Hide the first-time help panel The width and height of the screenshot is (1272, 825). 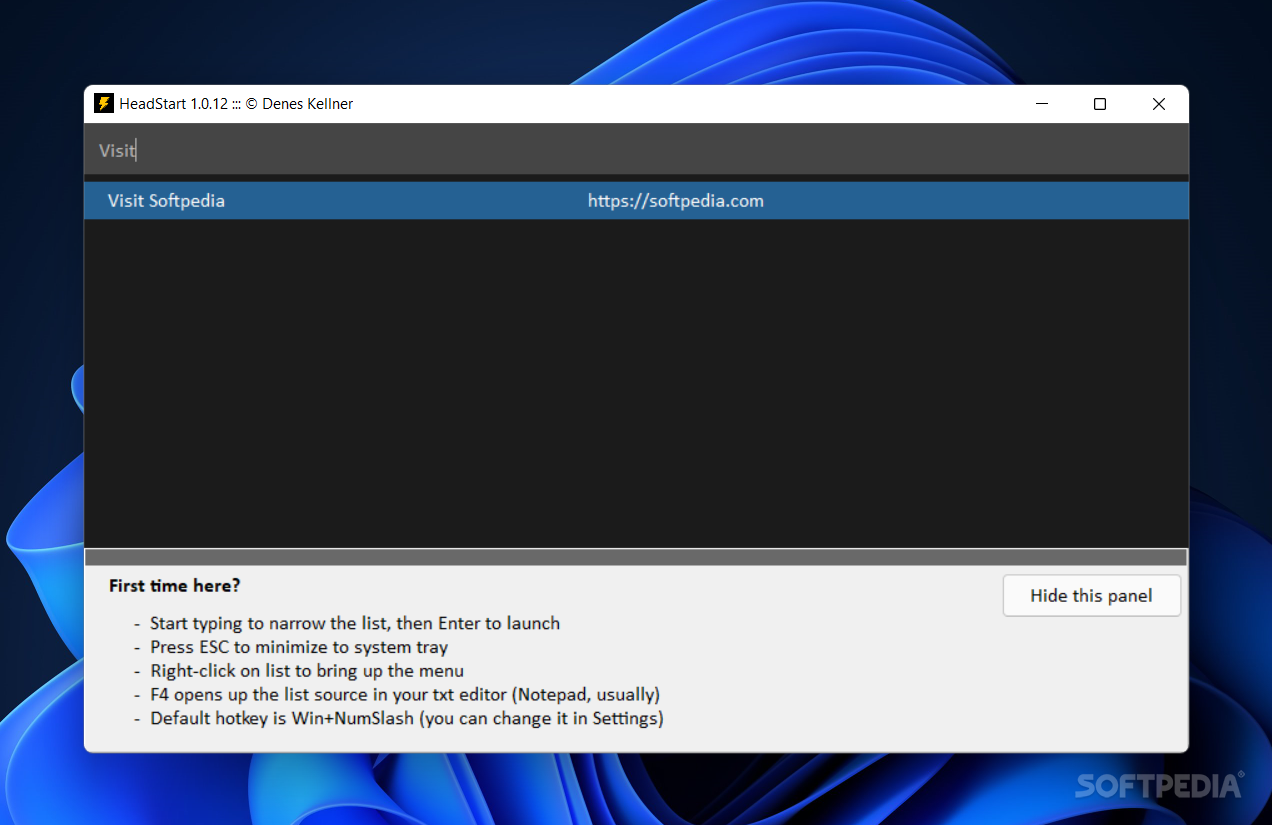point(1091,596)
